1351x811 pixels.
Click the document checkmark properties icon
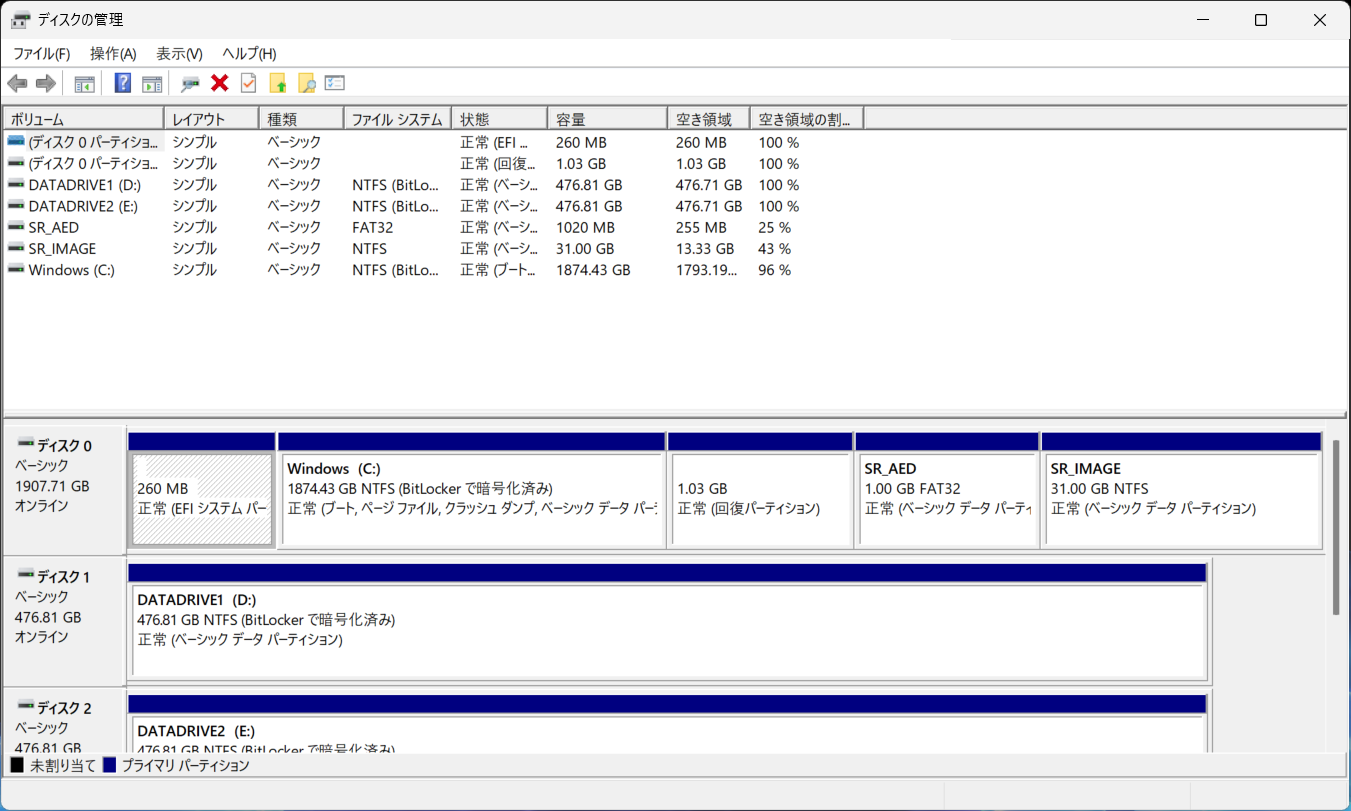click(x=248, y=83)
